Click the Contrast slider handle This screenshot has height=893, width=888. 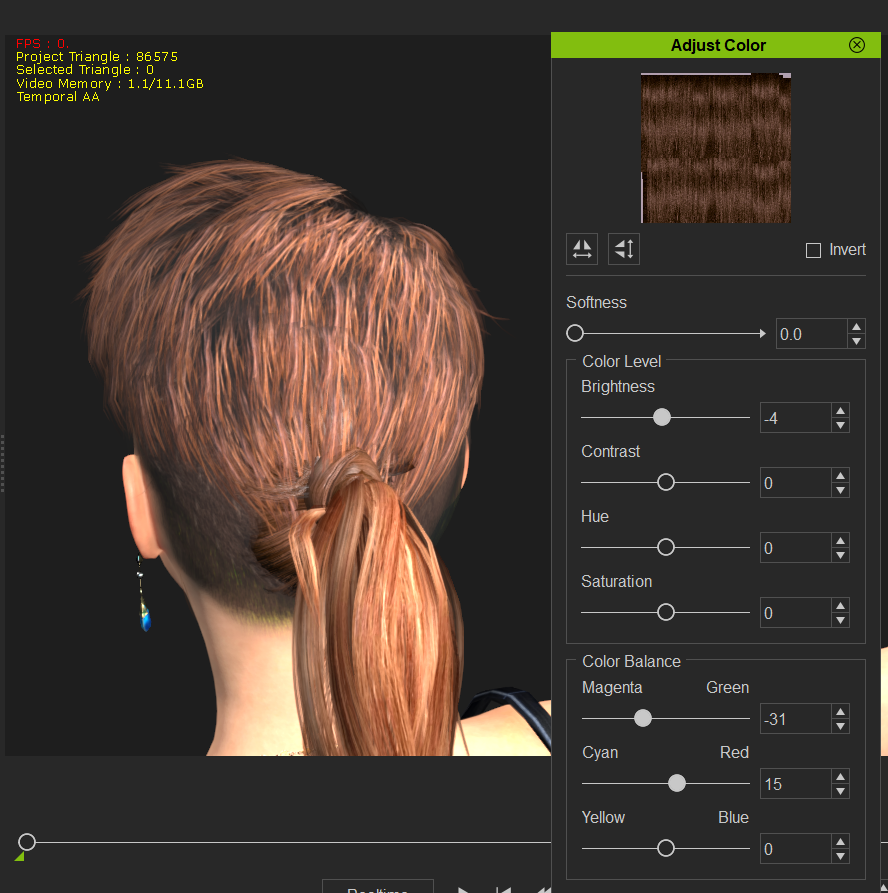pos(666,482)
